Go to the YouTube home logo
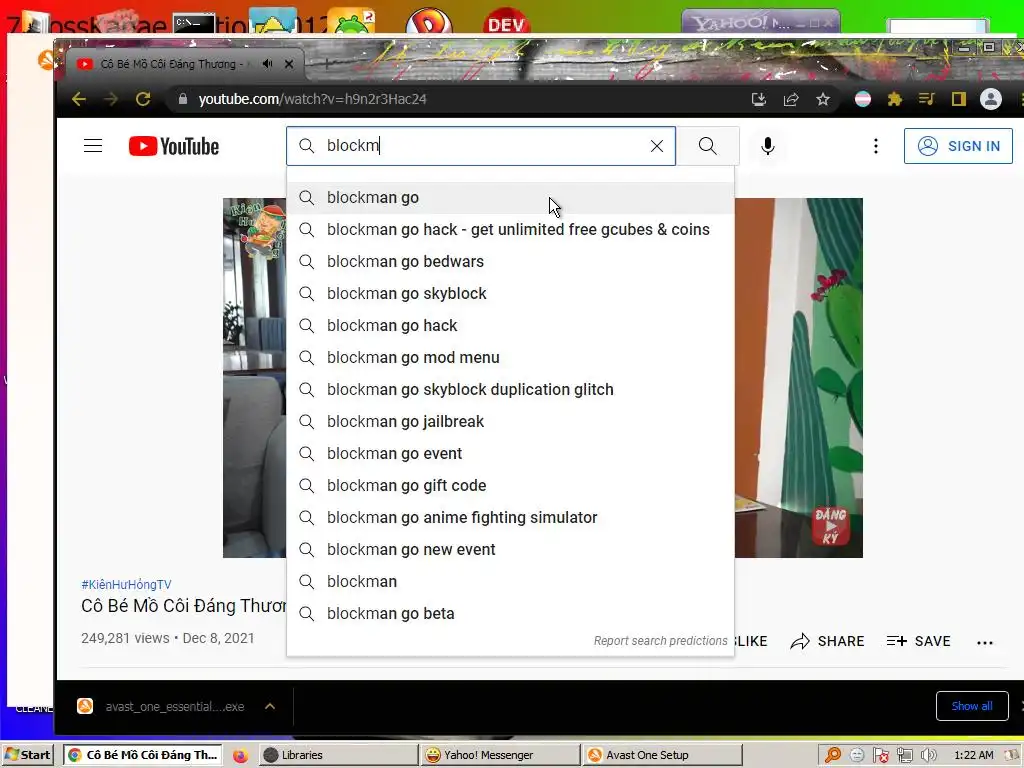1024x768 pixels. [x=174, y=146]
